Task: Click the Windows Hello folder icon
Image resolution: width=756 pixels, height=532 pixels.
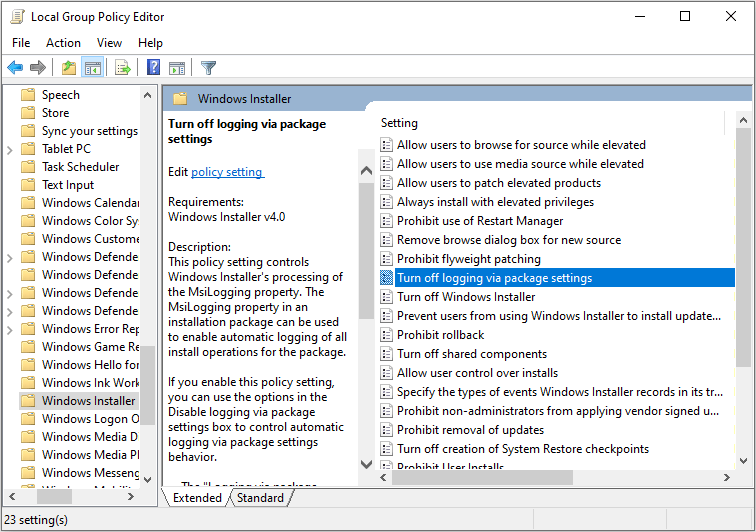Action: 28,365
